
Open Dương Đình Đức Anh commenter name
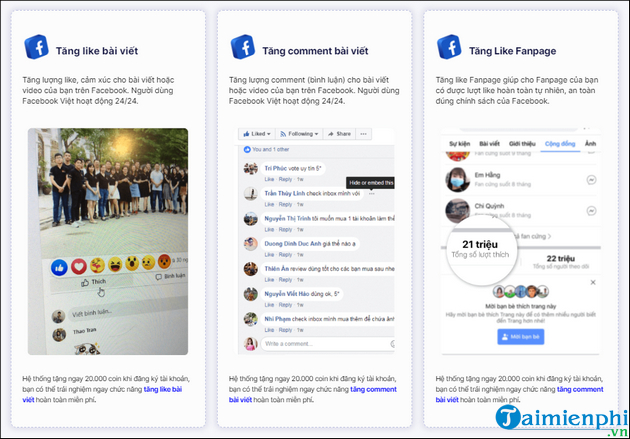click(x=292, y=243)
